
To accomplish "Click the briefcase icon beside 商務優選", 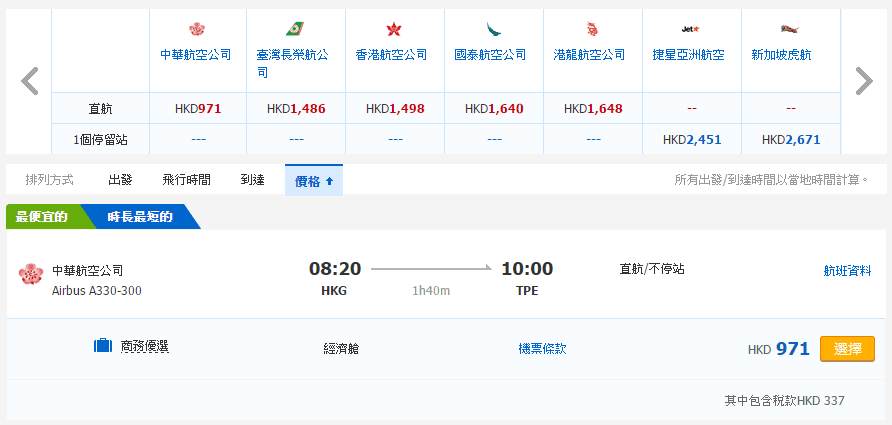I will pyautogui.click(x=102, y=347).
